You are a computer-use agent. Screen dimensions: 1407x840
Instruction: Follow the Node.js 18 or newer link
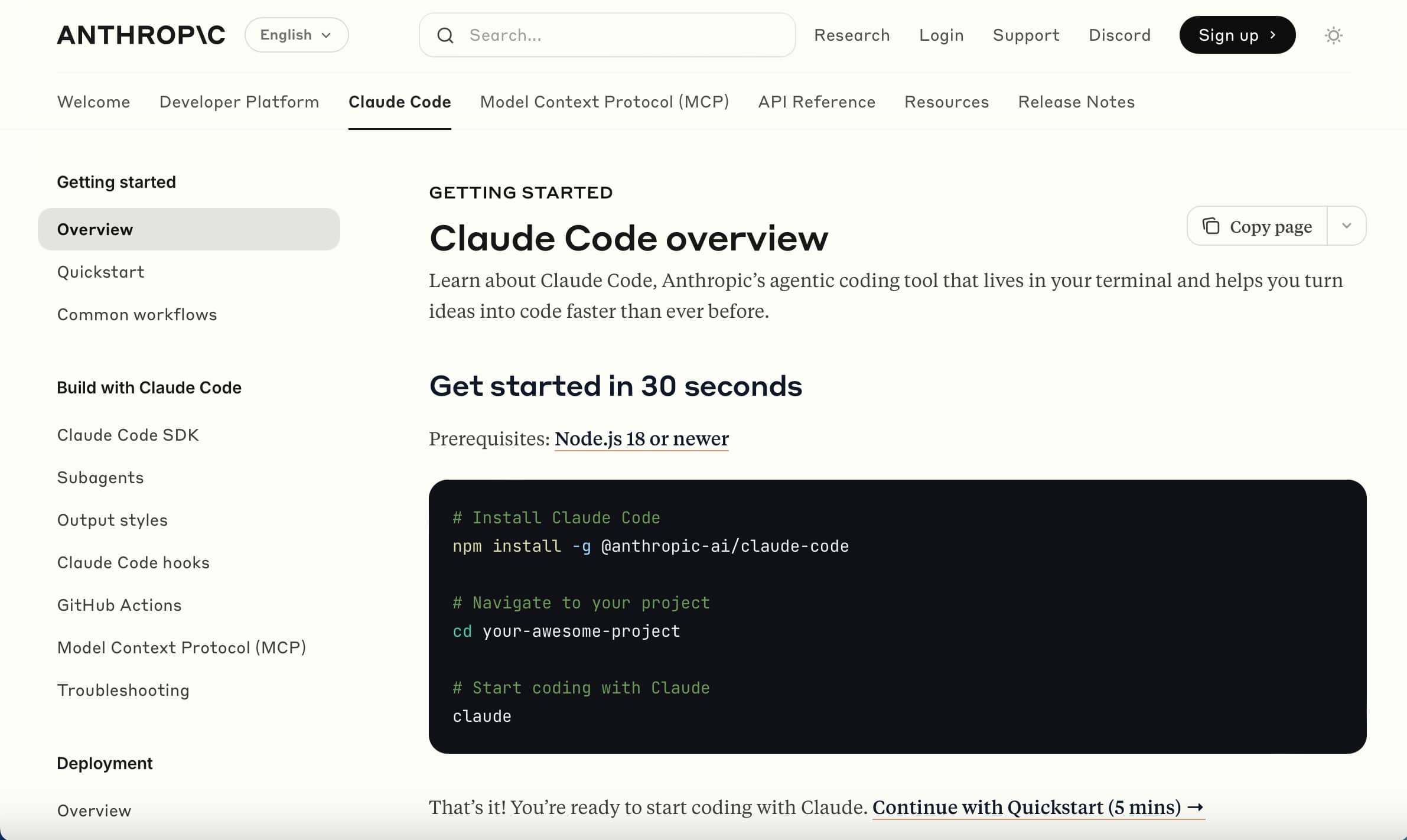pos(641,439)
